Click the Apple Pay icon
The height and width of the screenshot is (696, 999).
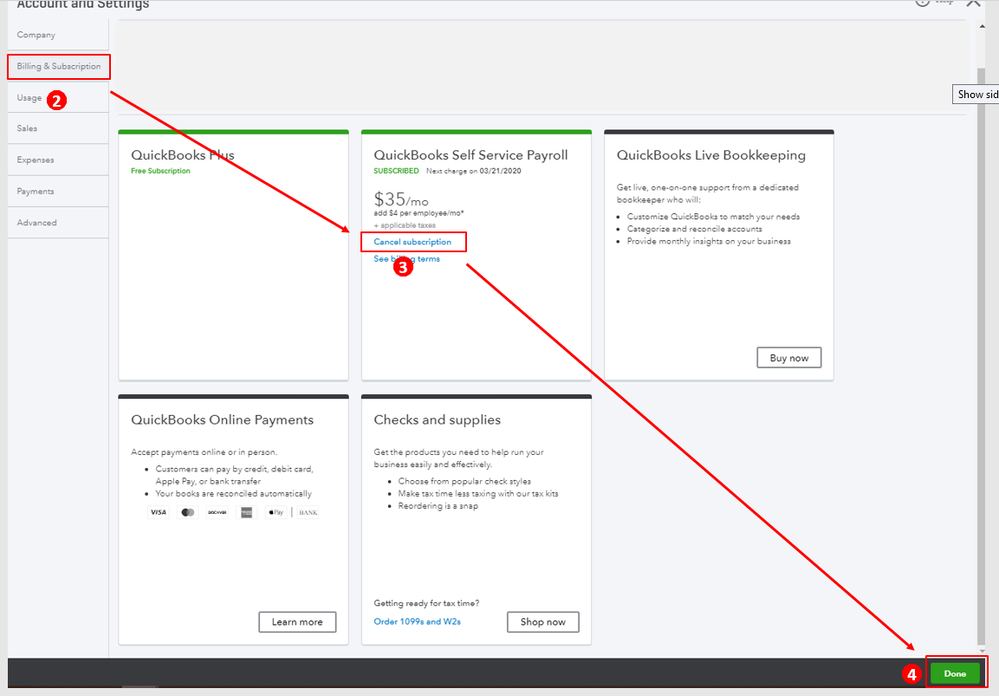(x=275, y=512)
